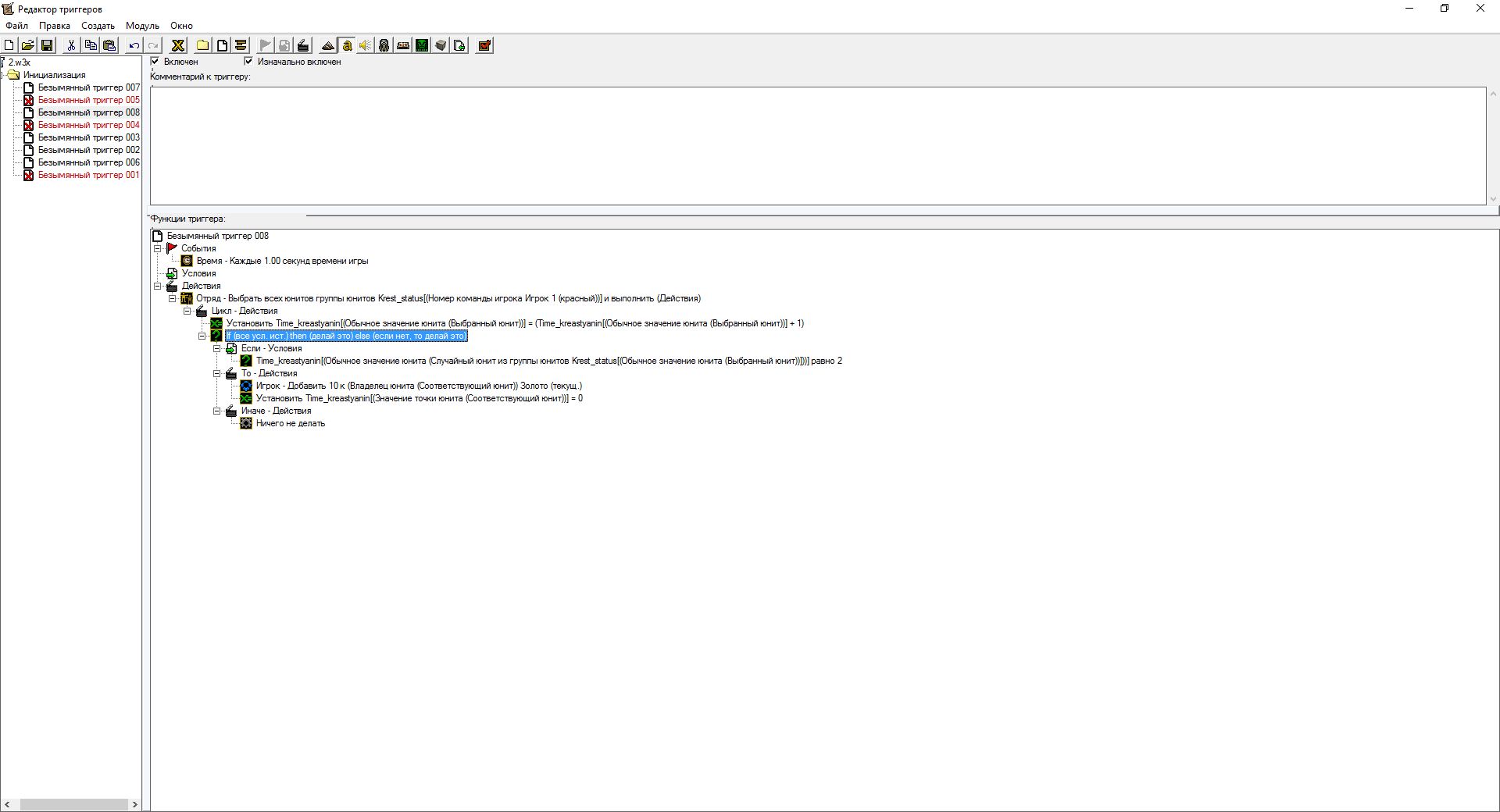This screenshot has height=812, width=1500.
Task: Select 'Безымянный триггер 007' in trigger list
Action: (89, 87)
